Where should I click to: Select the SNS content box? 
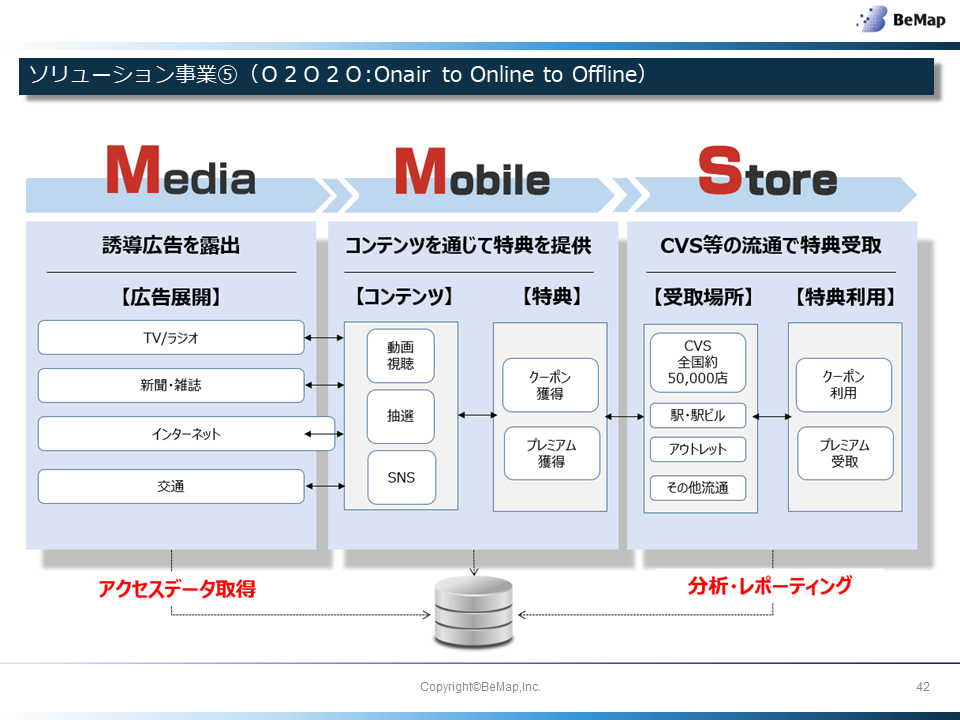click(400, 477)
